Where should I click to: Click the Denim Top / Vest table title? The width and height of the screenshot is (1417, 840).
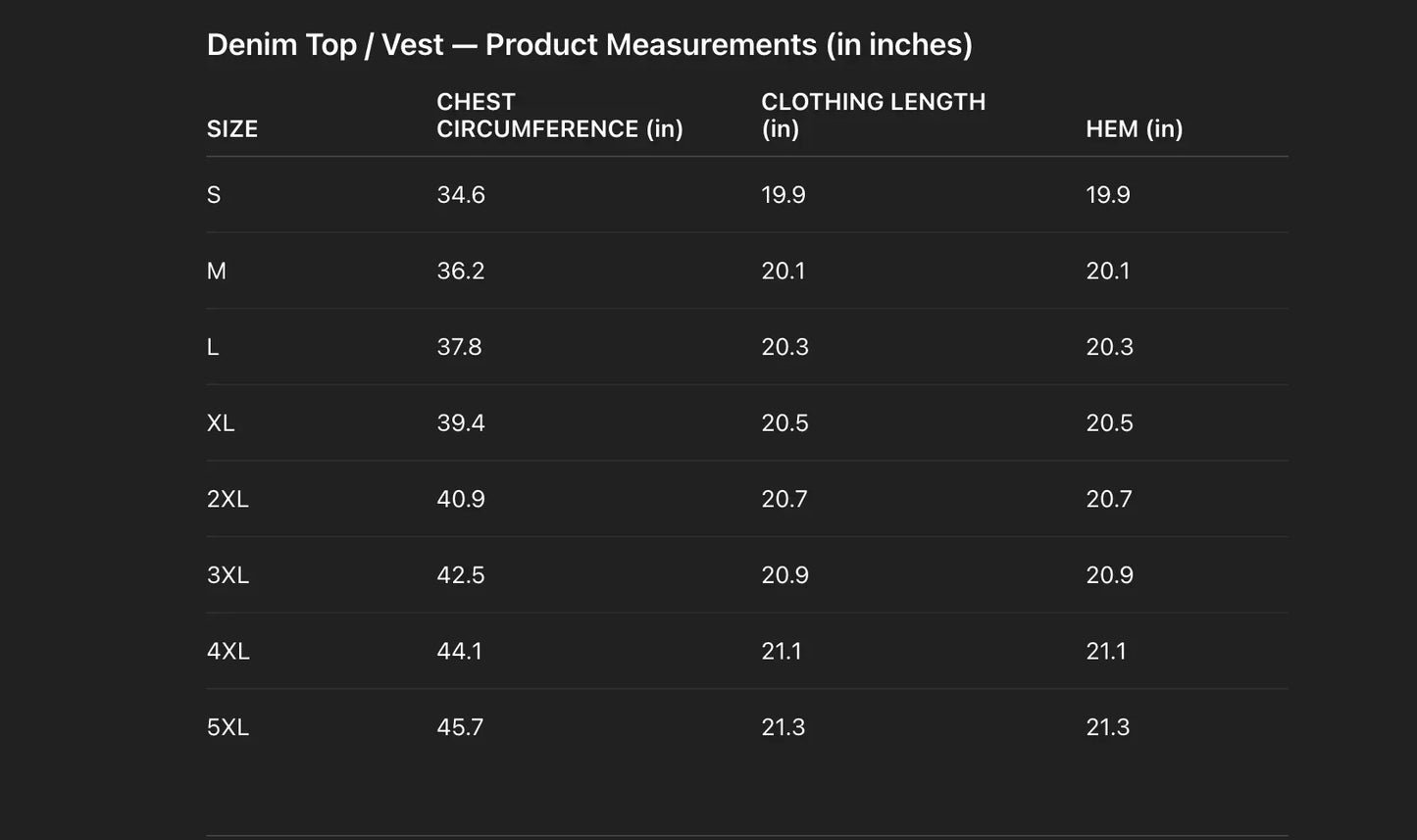589,45
